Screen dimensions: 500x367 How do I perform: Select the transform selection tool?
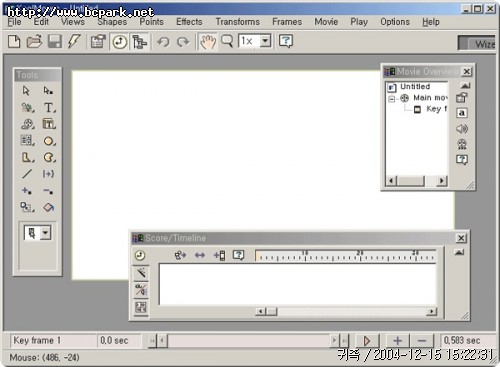(27, 207)
